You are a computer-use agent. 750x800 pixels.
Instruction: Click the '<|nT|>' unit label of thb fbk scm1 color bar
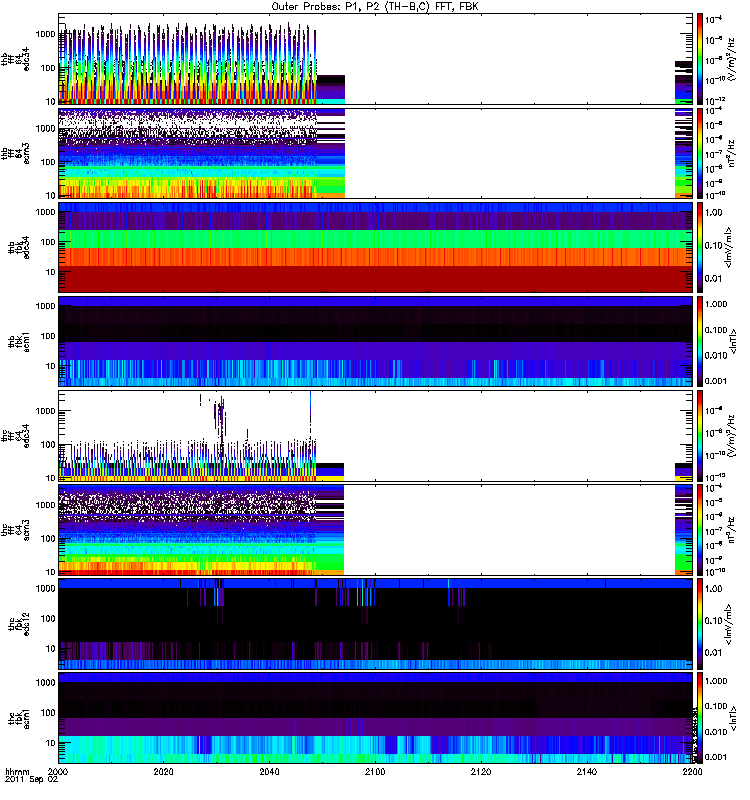[x=733, y=342]
